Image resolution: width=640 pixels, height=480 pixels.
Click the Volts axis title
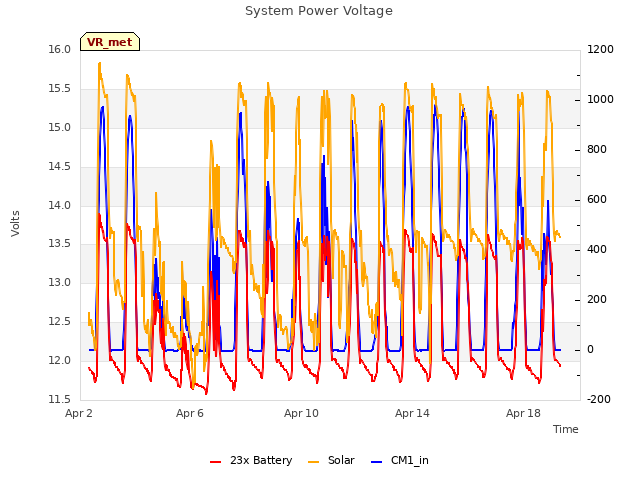pyautogui.click(x=16, y=223)
